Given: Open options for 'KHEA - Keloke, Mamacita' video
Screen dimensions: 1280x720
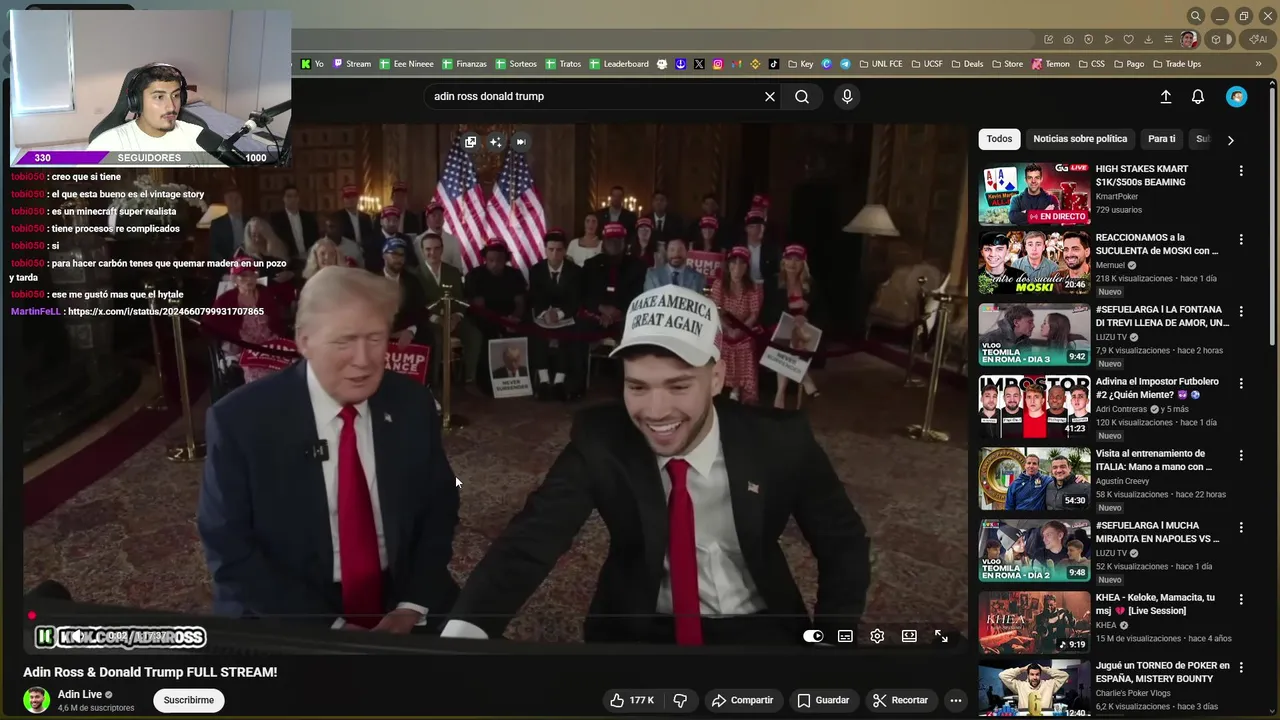Looking at the screenshot, I should (x=1241, y=600).
